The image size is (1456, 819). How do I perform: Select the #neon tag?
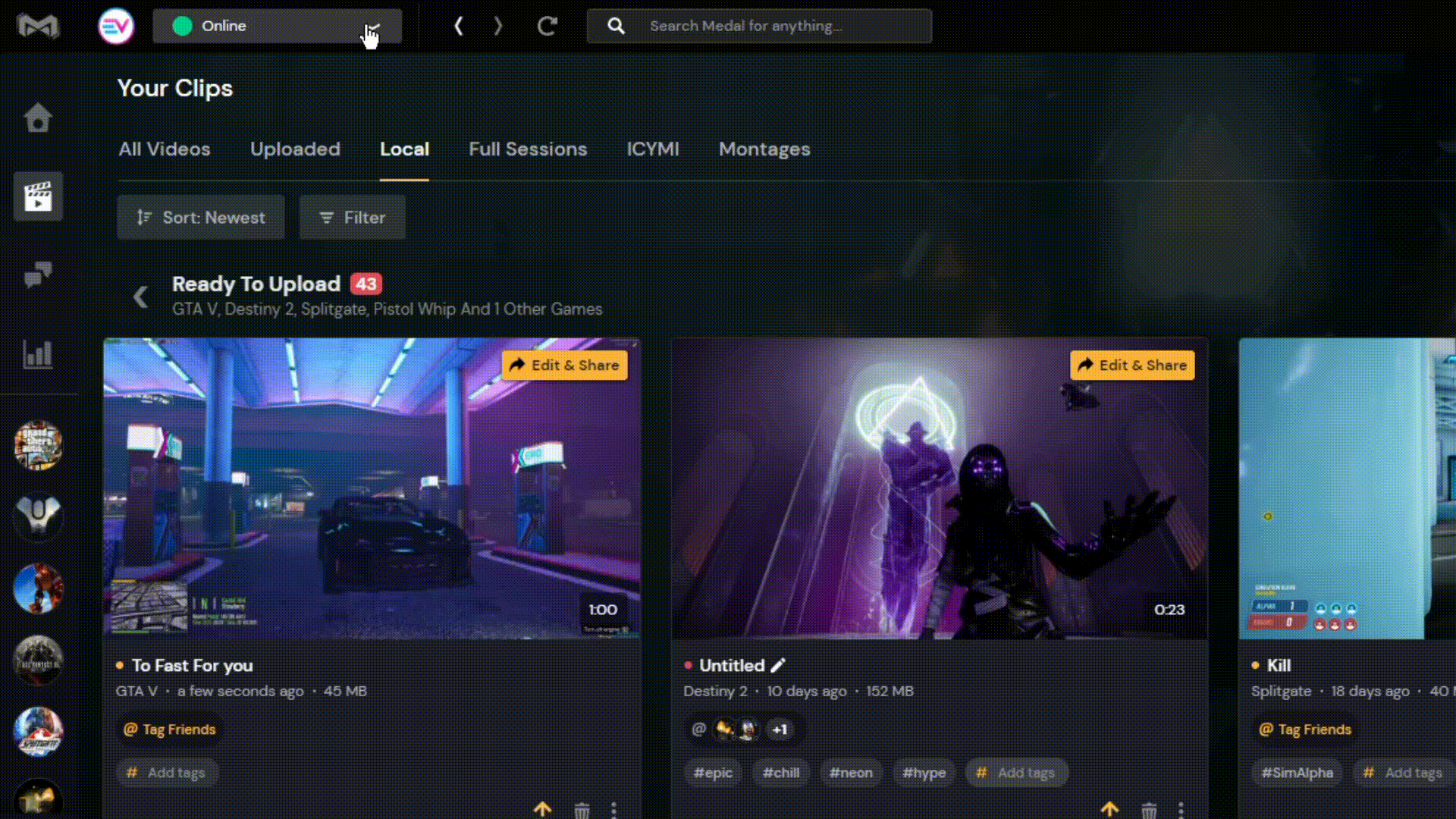[x=851, y=773]
